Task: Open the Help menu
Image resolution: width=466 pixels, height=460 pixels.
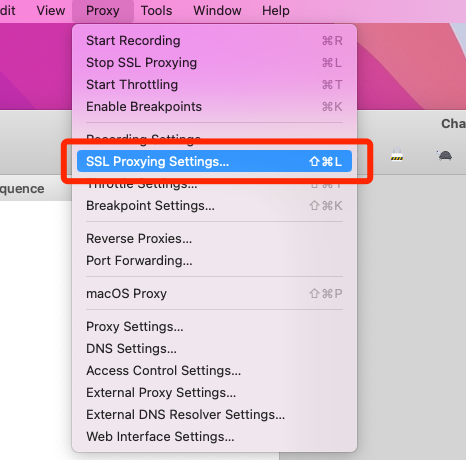Action: click(x=276, y=11)
